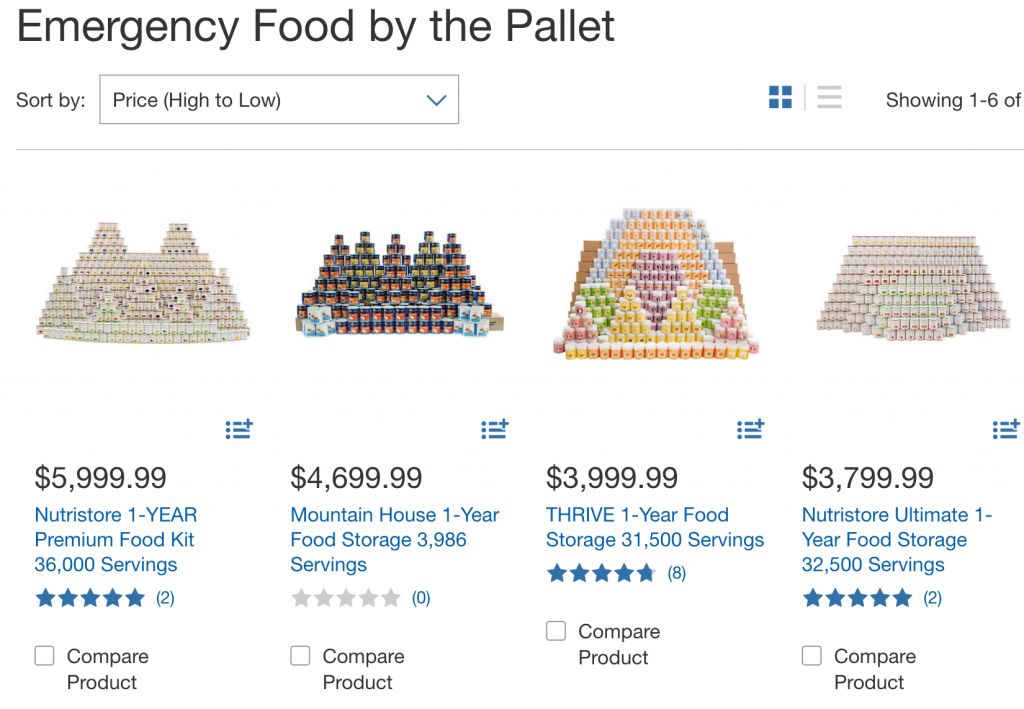Add Nutristore Ultimate Food Storage to list
Image resolution: width=1024 pixels, height=709 pixels.
click(x=1006, y=429)
